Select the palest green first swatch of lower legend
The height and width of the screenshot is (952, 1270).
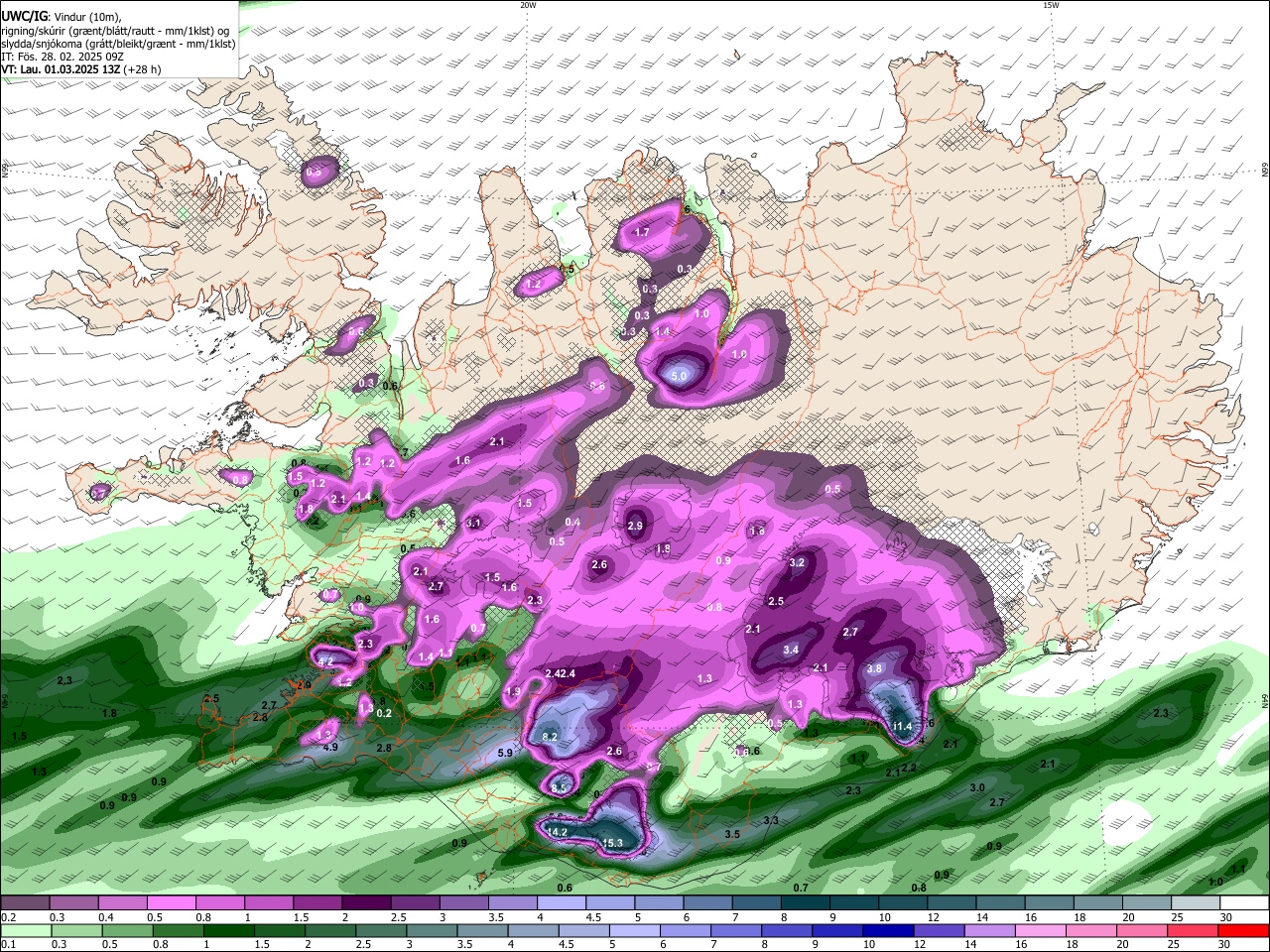[27, 931]
